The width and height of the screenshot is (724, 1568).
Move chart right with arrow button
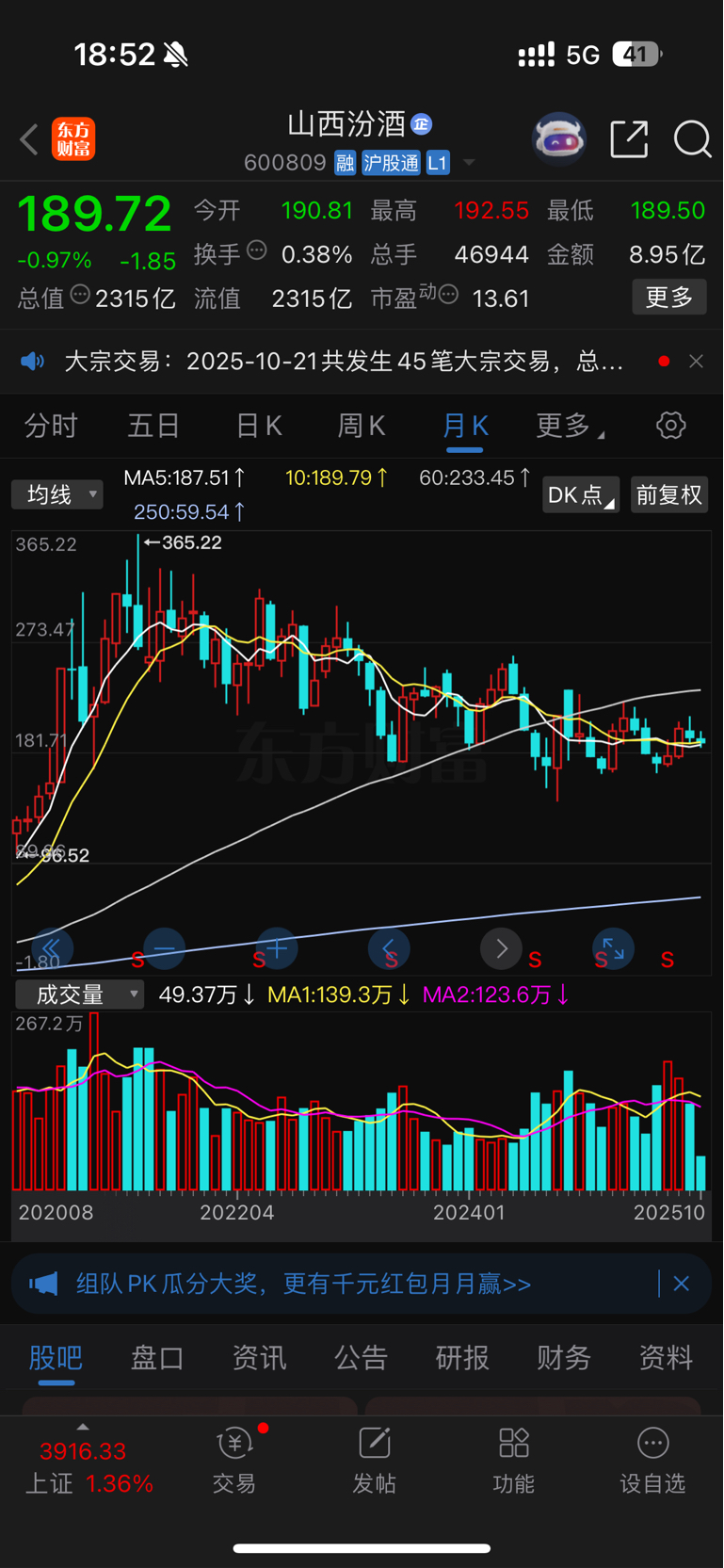(501, 948)
